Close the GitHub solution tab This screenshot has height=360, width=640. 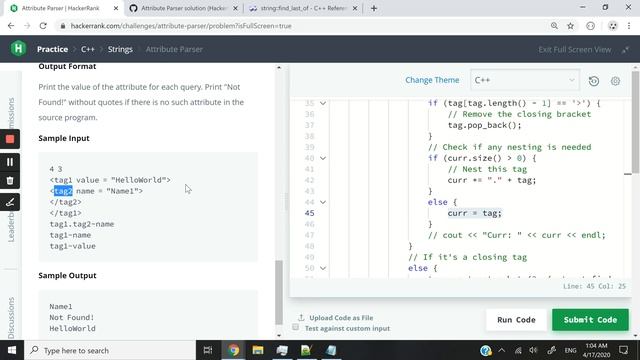click(235, 8)
